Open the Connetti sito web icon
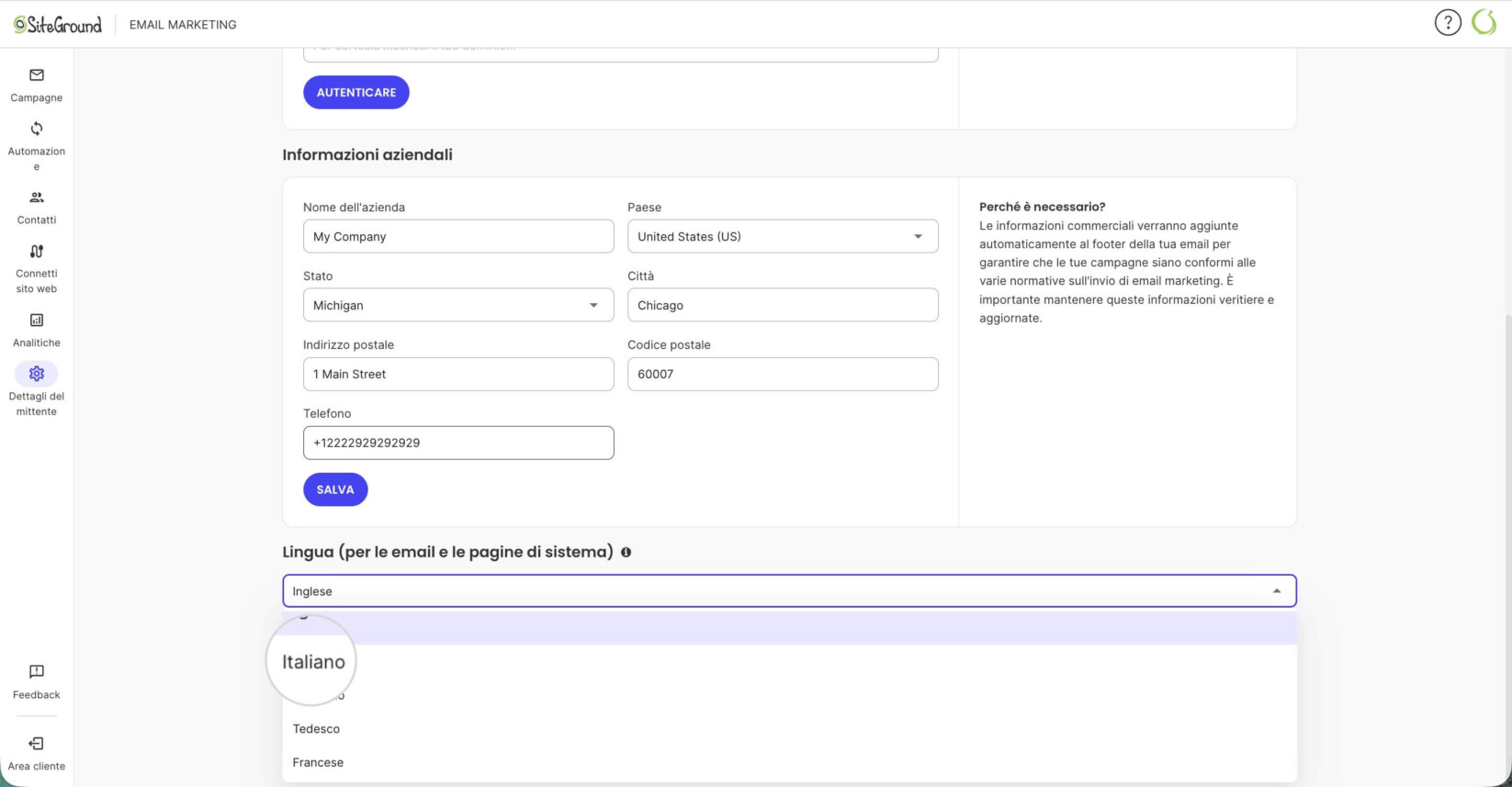1512x787 pixels. pos(37,251)
